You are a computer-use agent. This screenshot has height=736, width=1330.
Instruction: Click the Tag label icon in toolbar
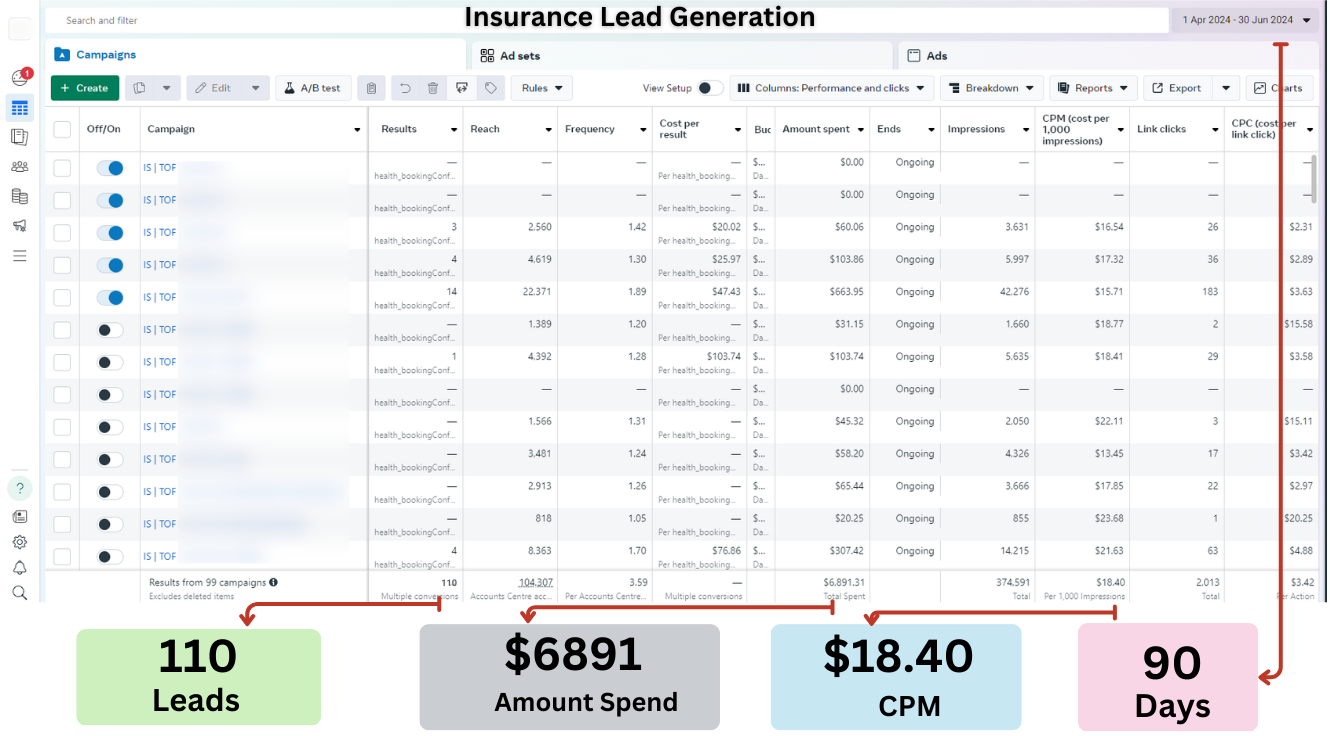pyautogui.click(x=490, y=88)
